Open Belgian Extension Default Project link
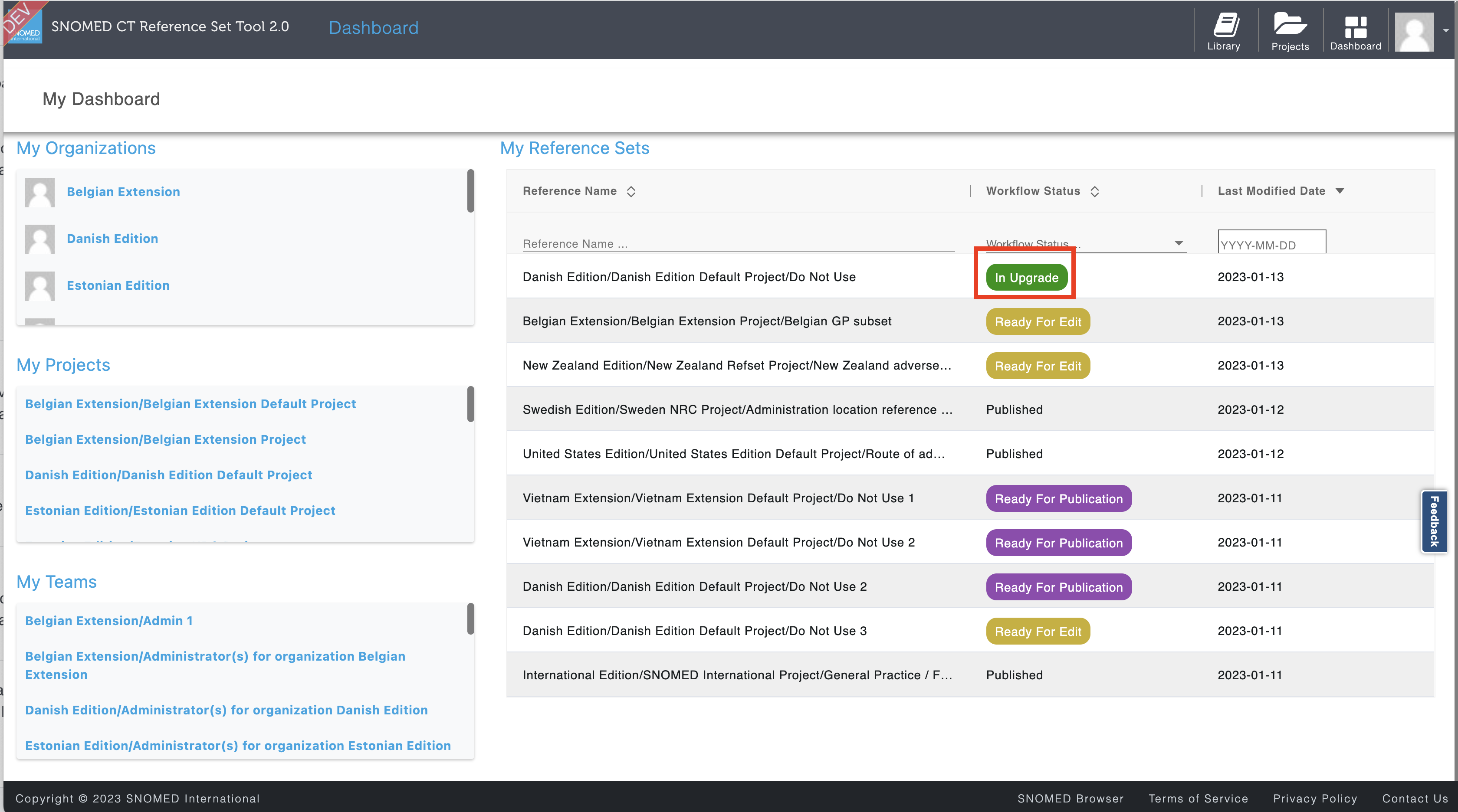1458x812 pixels. [x=190, y=404]
